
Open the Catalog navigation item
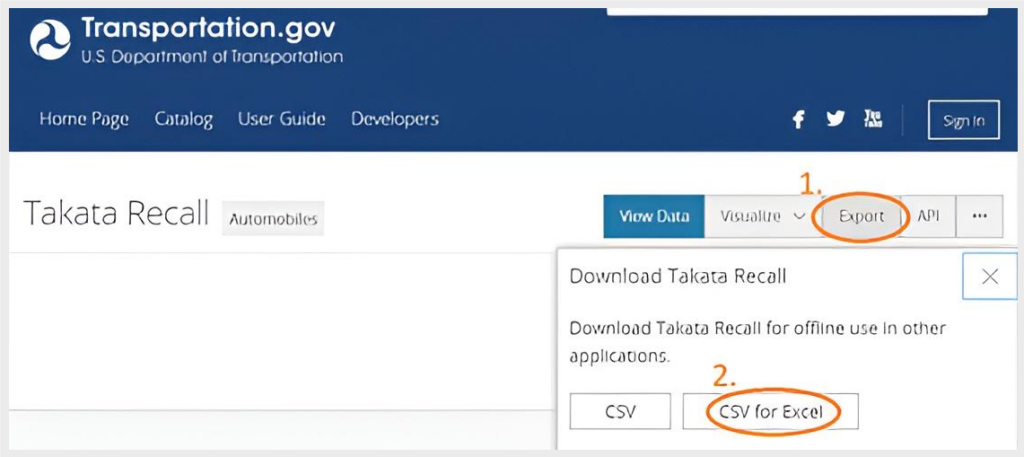(184, 119)
